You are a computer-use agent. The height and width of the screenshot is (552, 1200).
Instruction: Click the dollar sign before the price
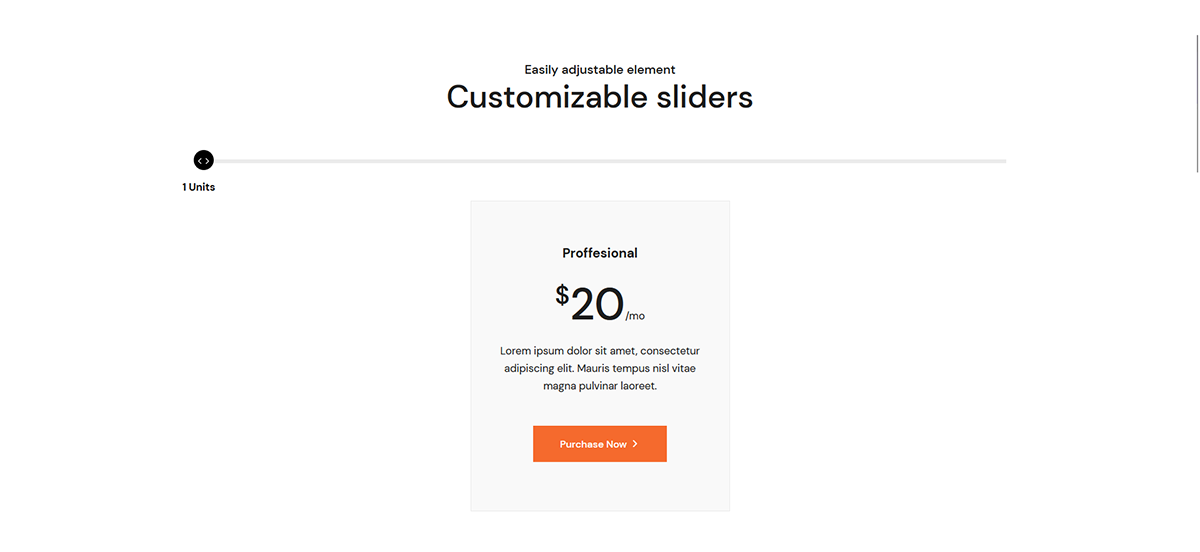pos(562,295)
